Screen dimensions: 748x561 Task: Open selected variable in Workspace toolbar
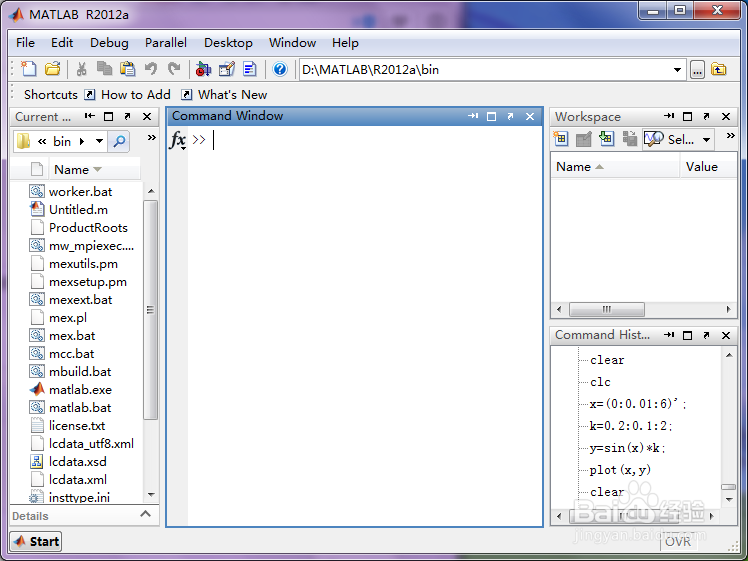pyautogui.click(x=583, y=139)
